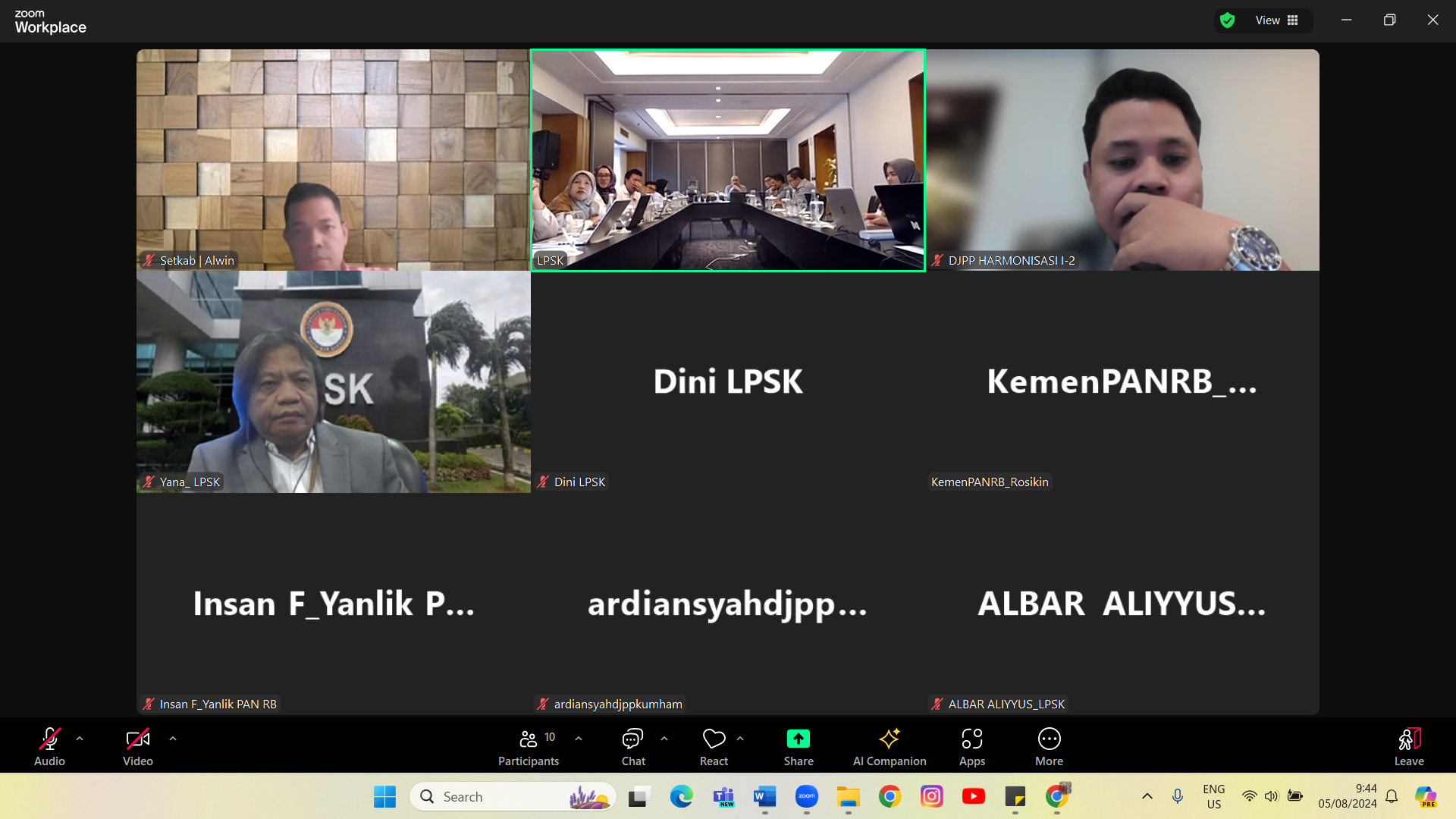The height and width of the screenshot is (819, 1456).
Task: Open Copilot preview icon in taskbar
Action: [1426, 796]
